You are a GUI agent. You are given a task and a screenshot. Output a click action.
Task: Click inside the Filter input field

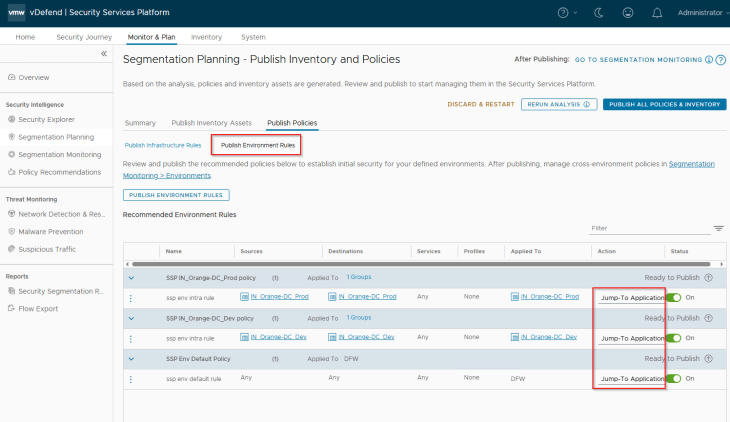[x=648, y=228]
